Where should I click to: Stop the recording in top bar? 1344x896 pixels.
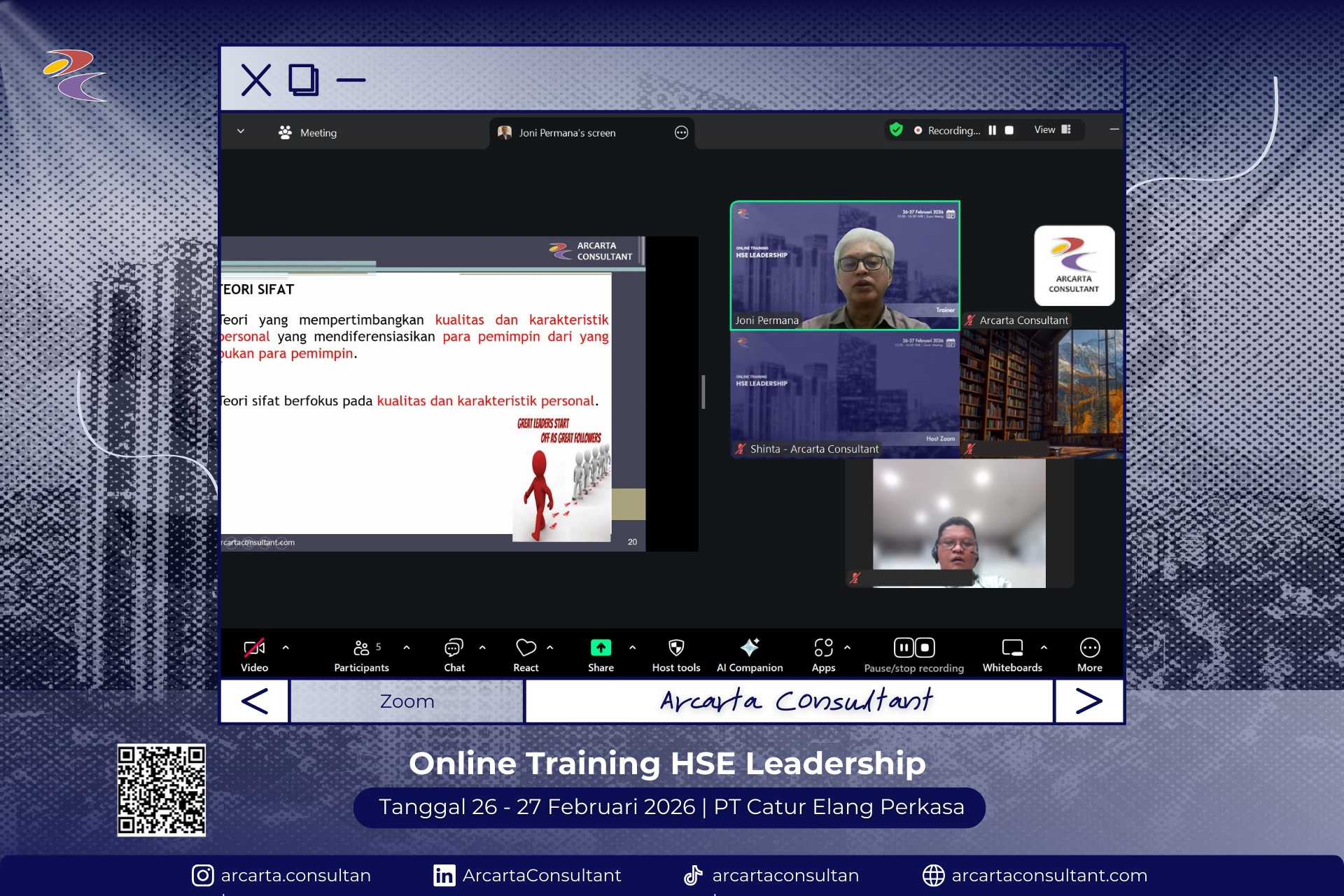pos(1009,130)
